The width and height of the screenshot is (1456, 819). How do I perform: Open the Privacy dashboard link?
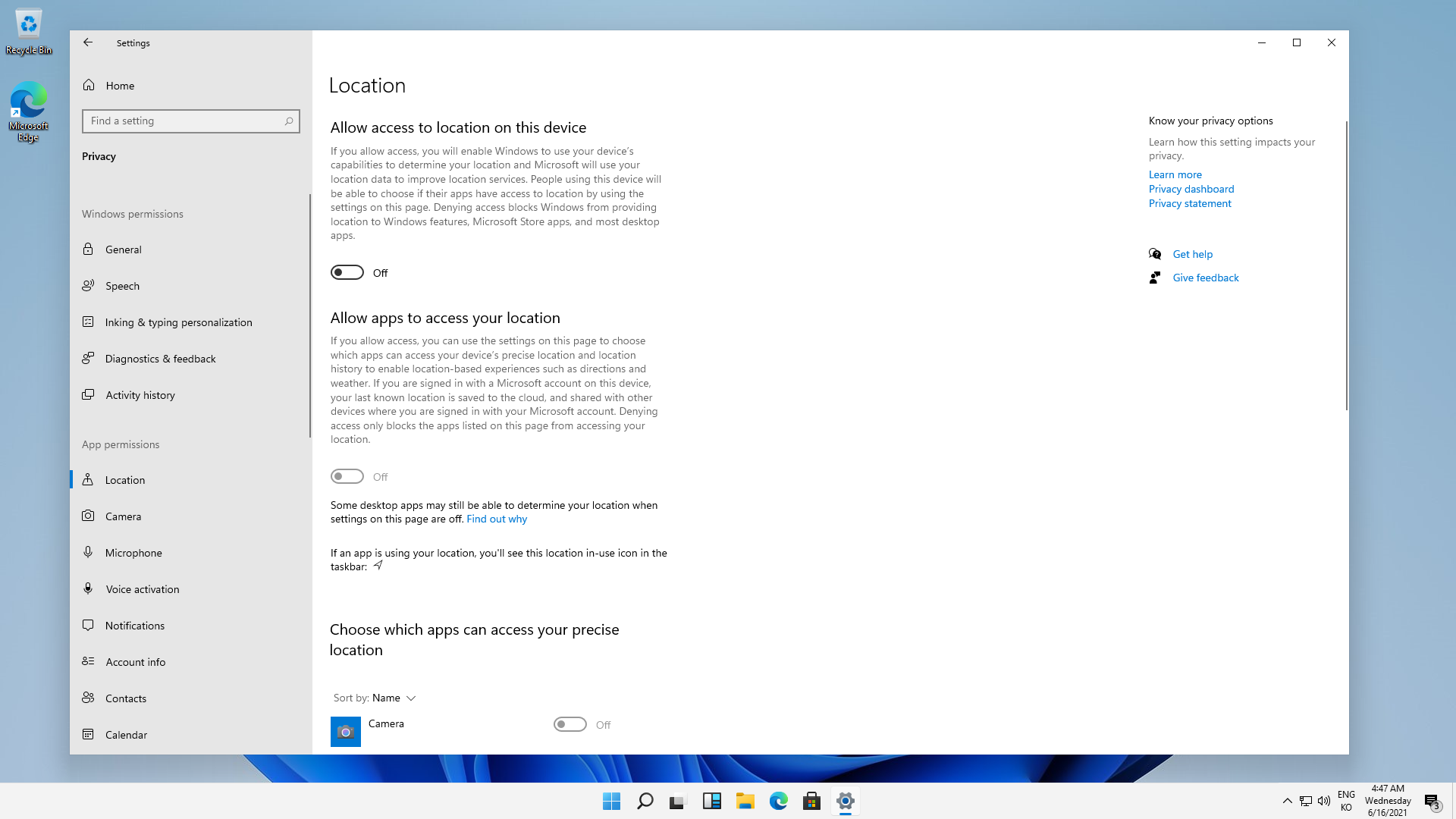pos(1191,189)
